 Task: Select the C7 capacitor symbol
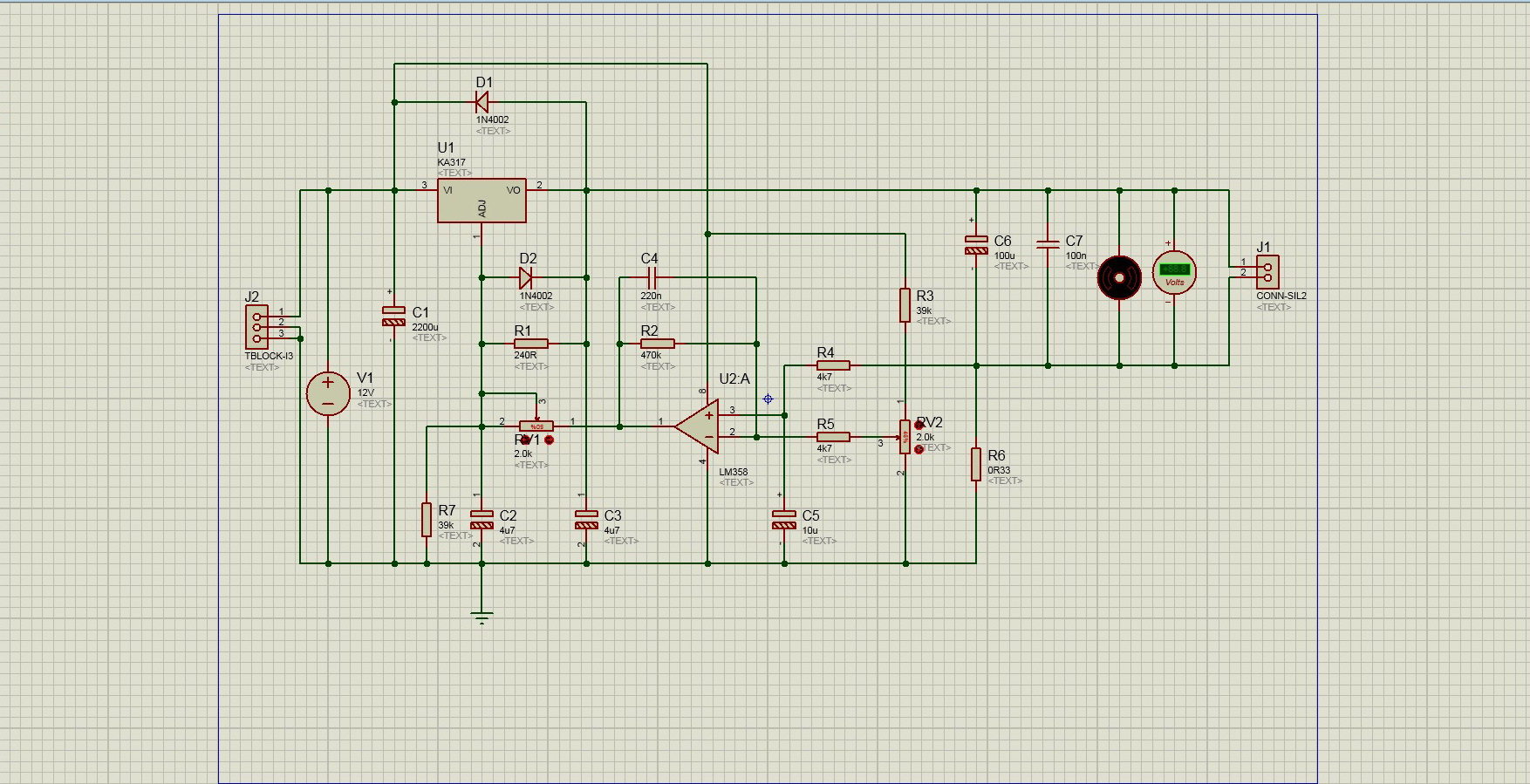pos(1048,243)
